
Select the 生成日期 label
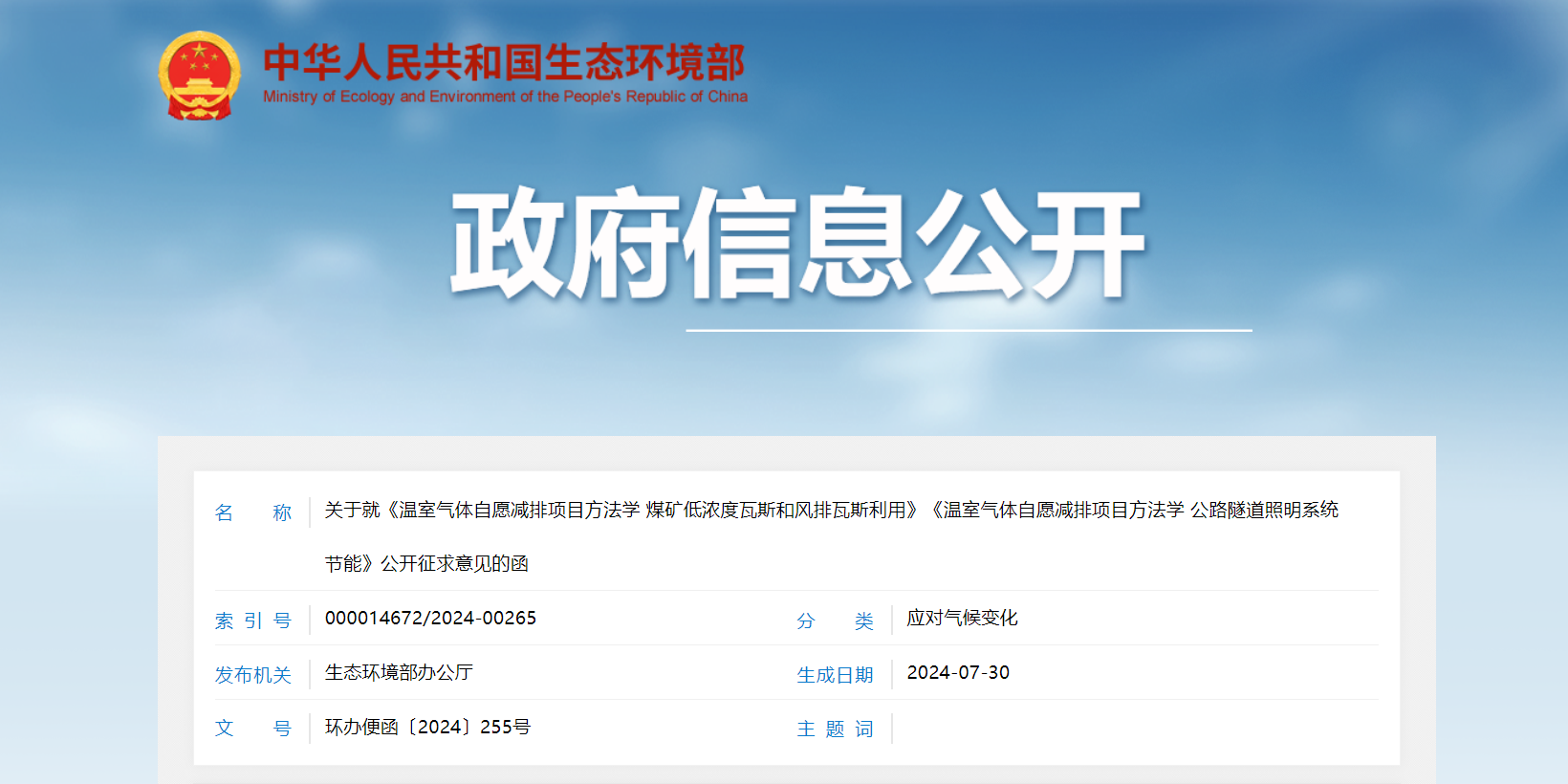(835, 675)
